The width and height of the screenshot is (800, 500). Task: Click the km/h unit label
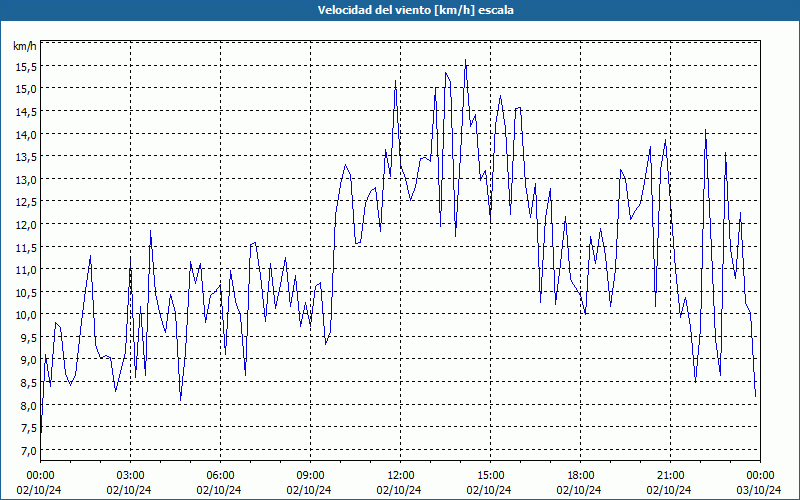[x=25, y=46]
